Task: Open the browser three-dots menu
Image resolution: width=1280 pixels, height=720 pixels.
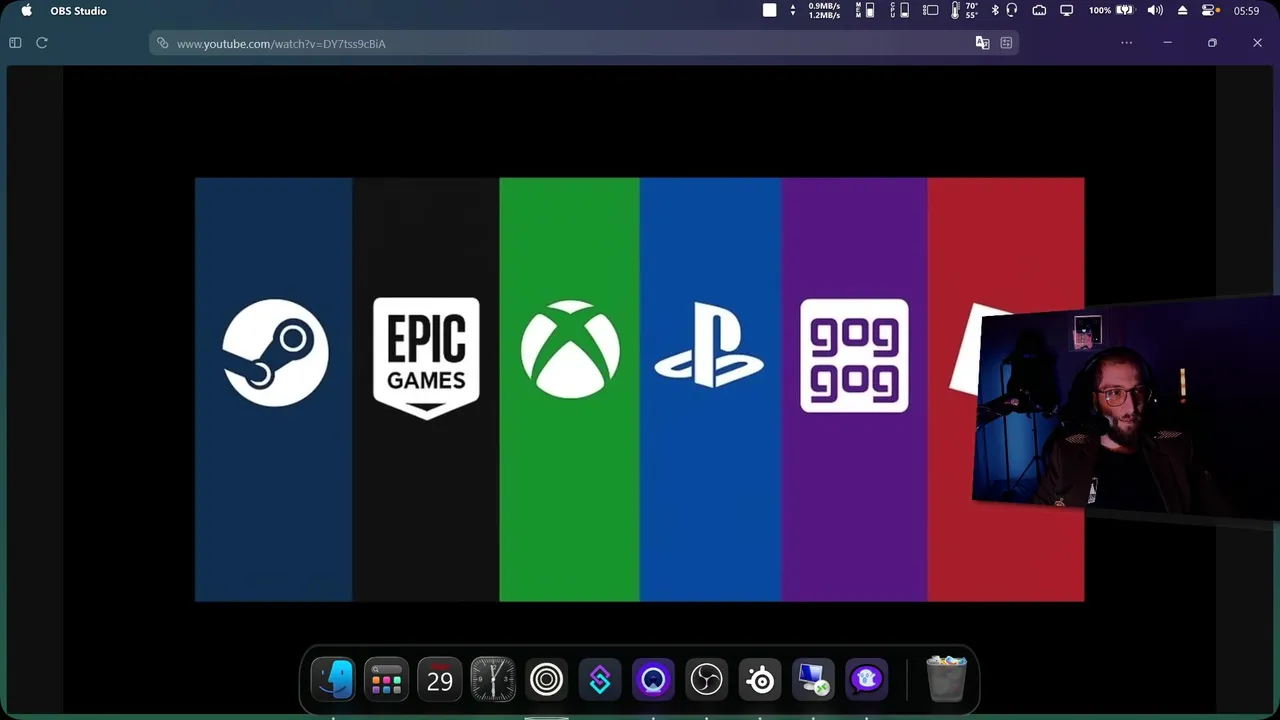Action: pyautogui.click(x=1127, y=43)
